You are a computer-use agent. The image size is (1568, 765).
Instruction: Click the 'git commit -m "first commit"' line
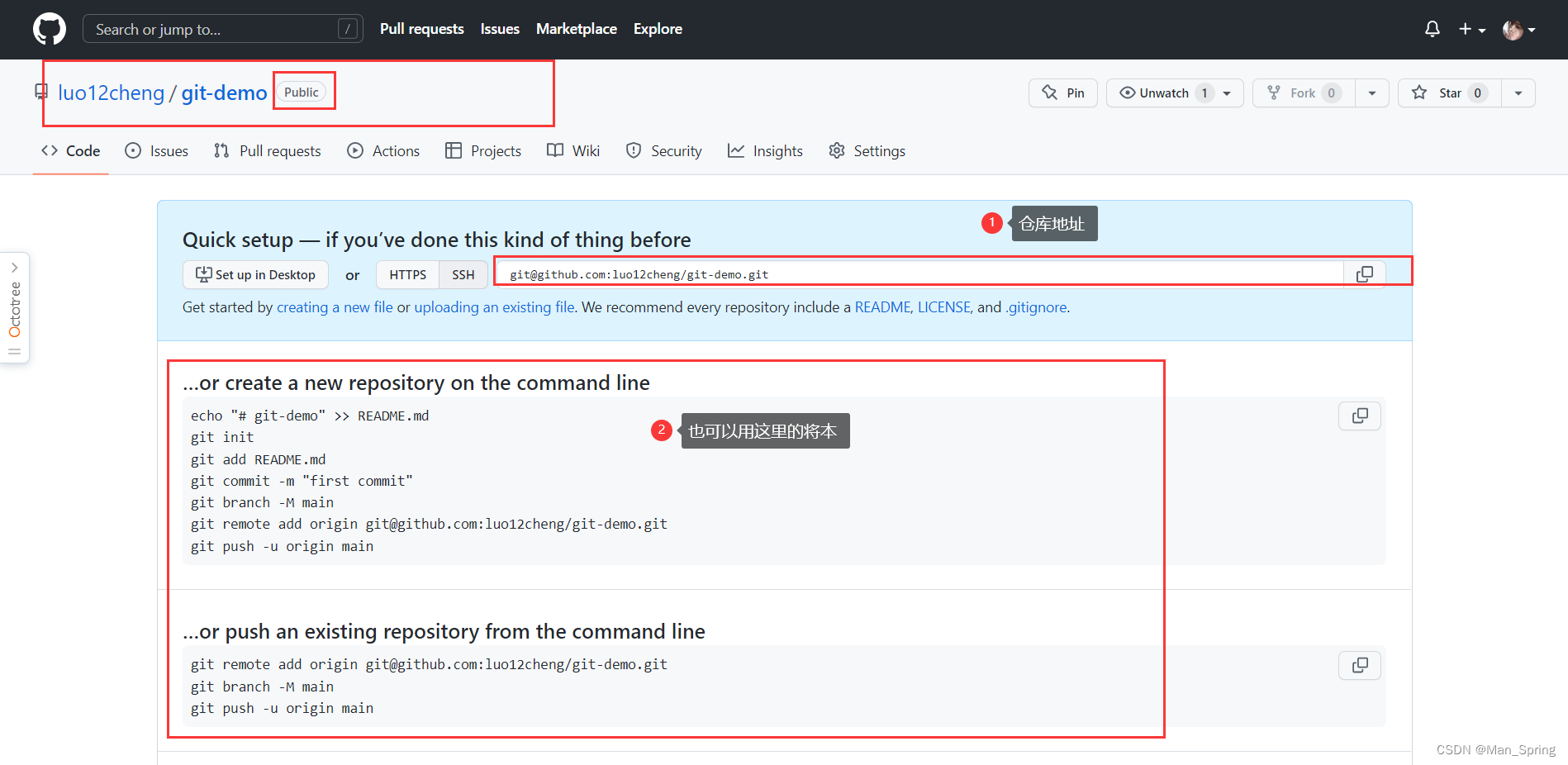coord(302,481)
